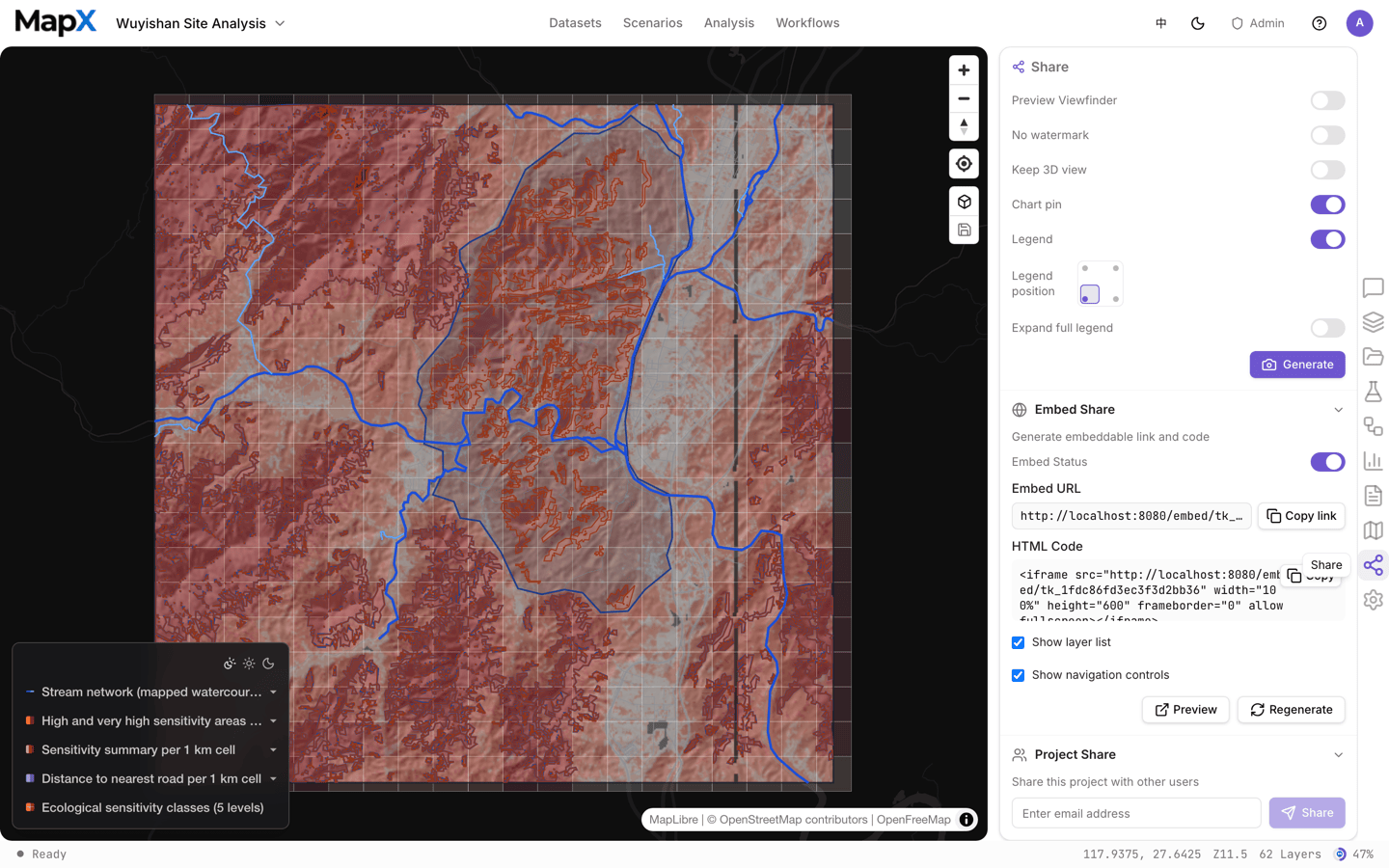Collapse the Embed Share section
Viewport: 1389px width, 868px height.
coord(1338,410)
